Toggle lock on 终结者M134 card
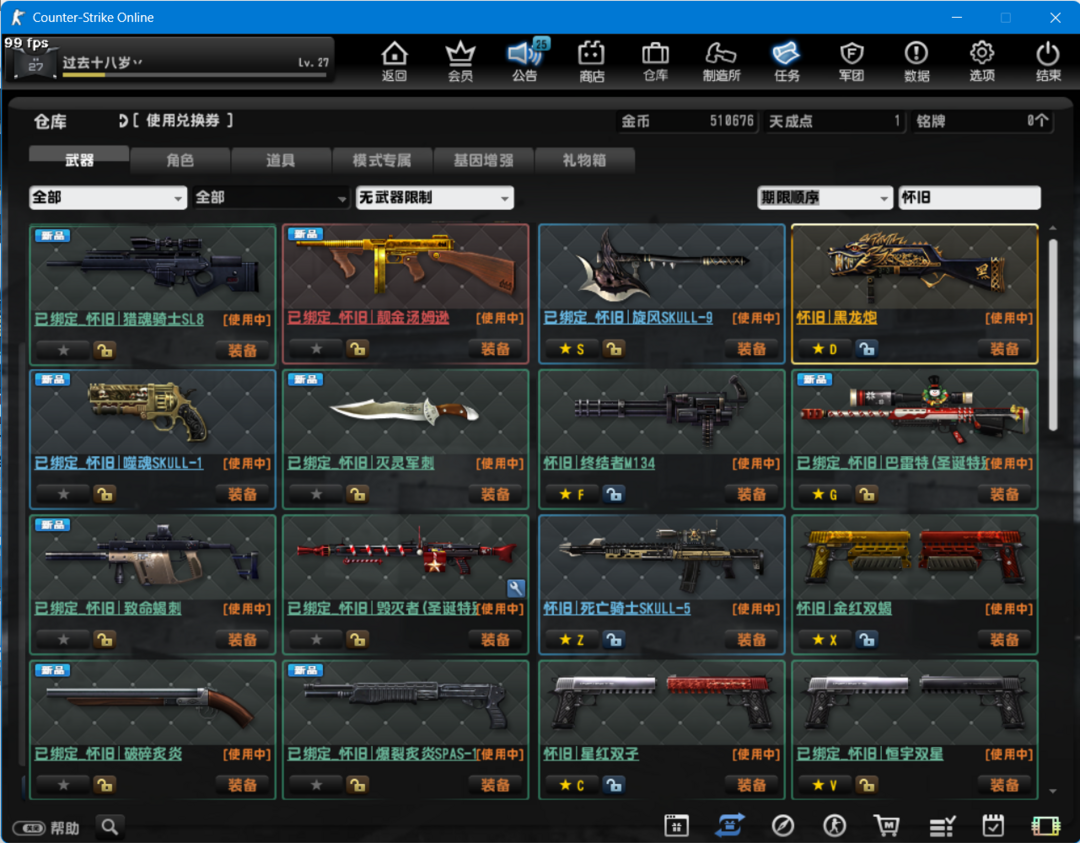This screenshot has width=1080, height=843. click(614, 494)
